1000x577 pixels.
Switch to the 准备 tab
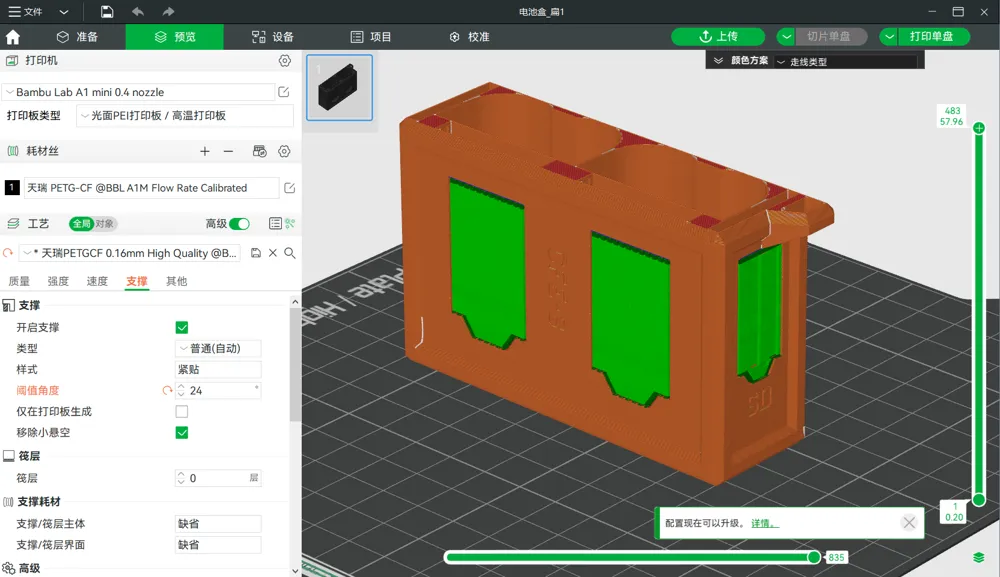coord(77,37)
